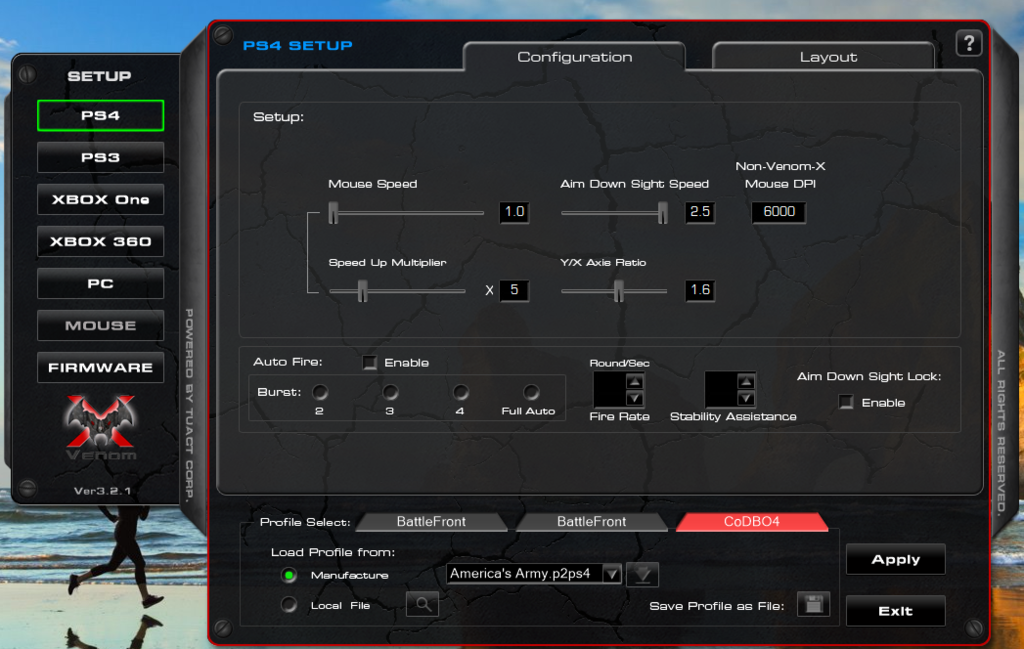
Task: Select the second BattleFront profile tab
Action: coord(591,522)
